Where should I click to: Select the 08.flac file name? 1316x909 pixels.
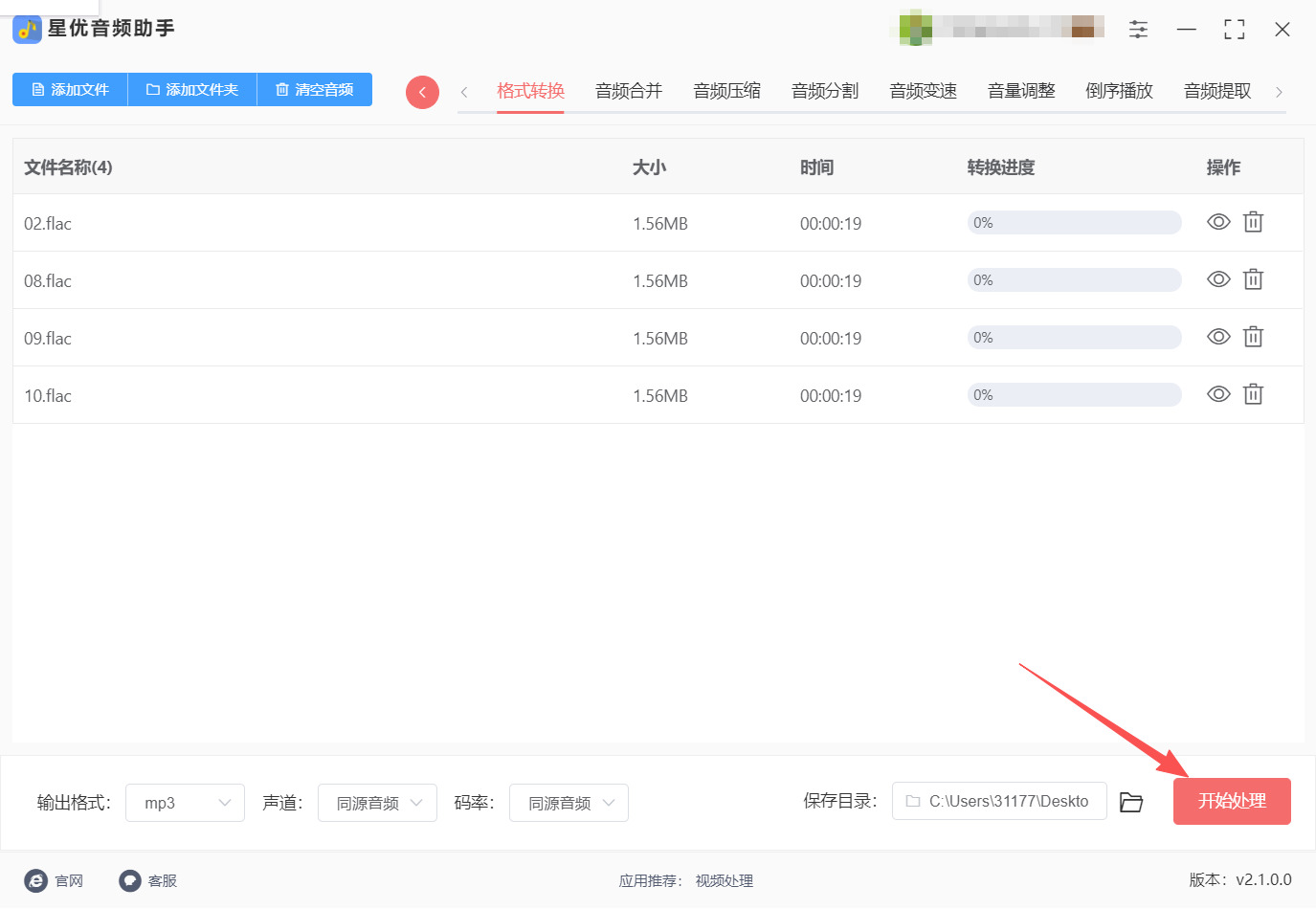click(48, 280)
